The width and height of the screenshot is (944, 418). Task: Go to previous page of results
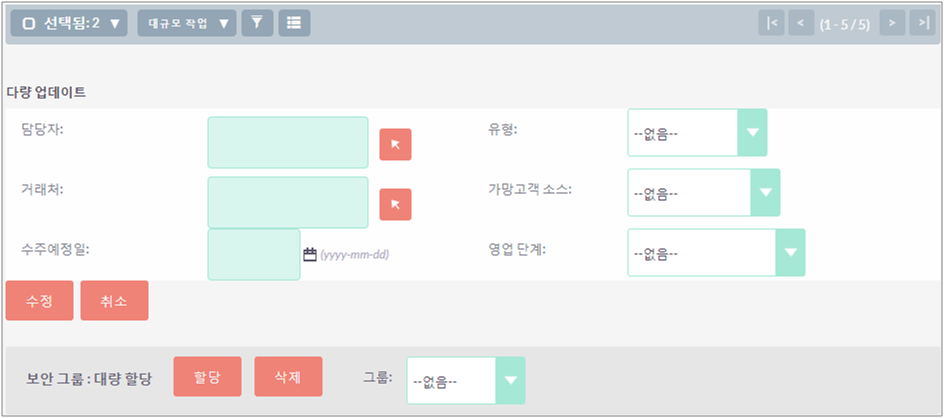click(801, 23)
